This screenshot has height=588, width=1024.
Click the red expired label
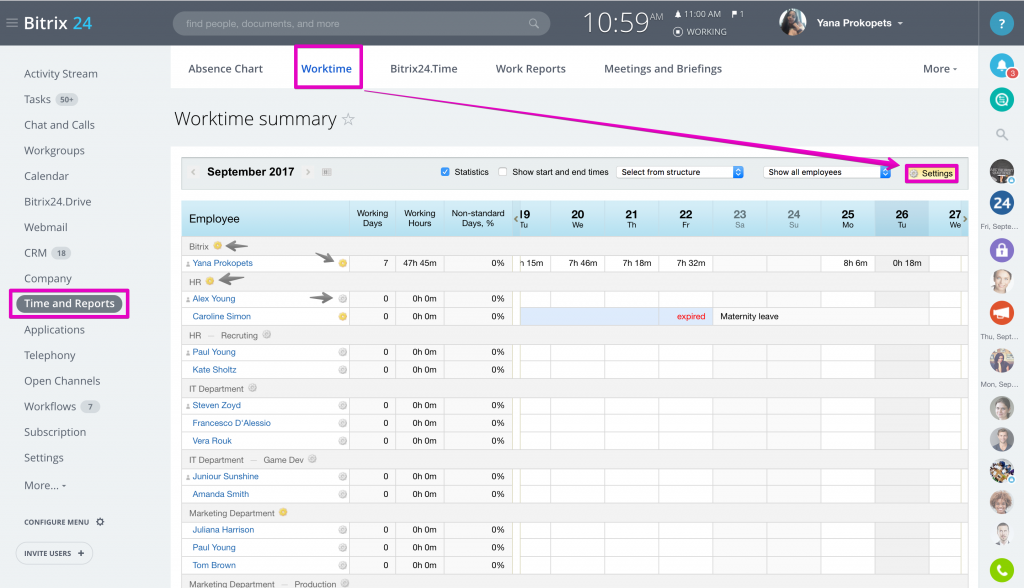(x=691, y=316)
